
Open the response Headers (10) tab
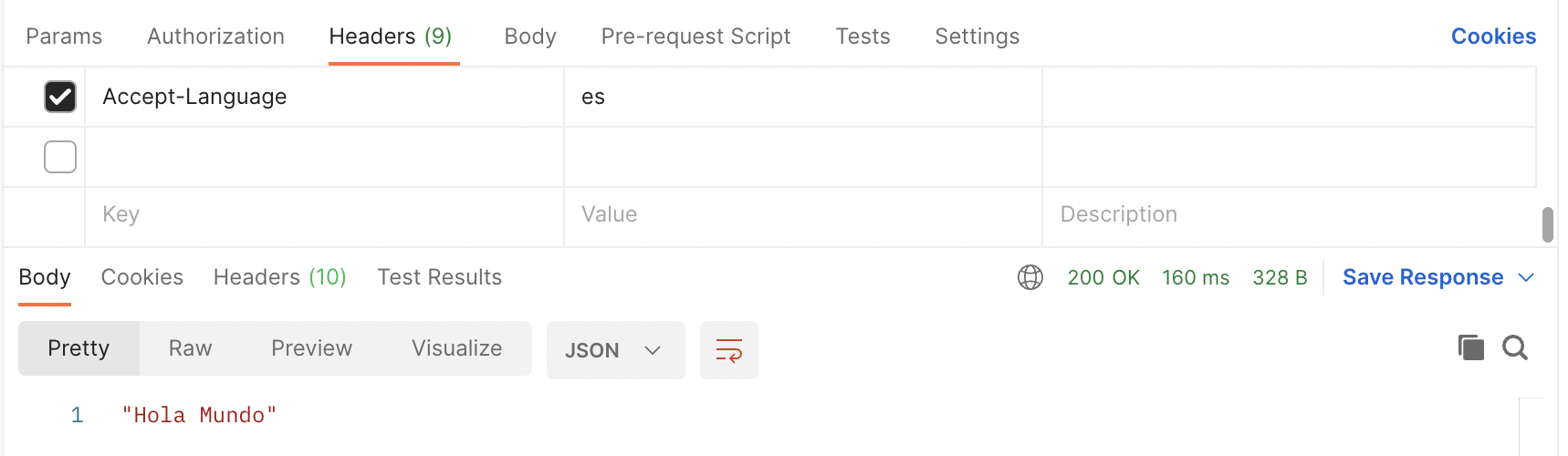point(279,277)
